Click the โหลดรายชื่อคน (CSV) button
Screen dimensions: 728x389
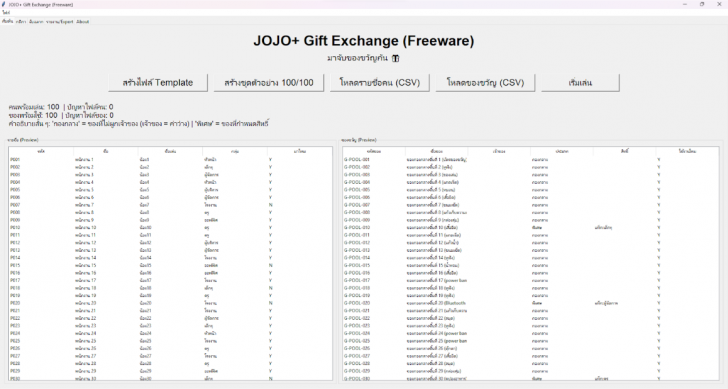tap(380, 83)
